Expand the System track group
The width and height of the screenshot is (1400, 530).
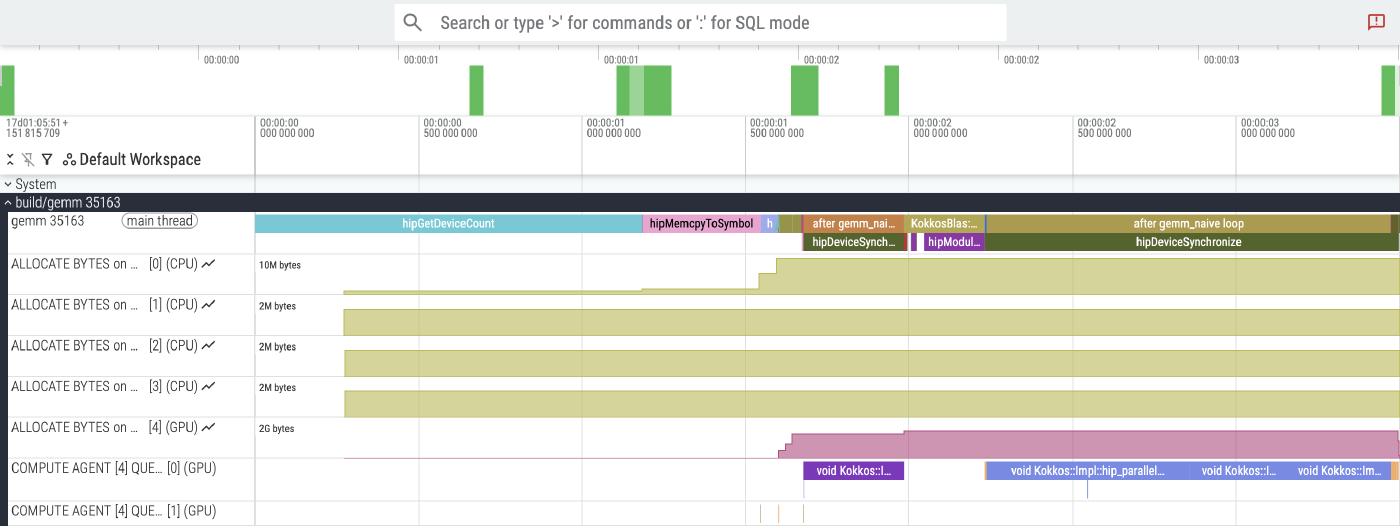point(9,185)
